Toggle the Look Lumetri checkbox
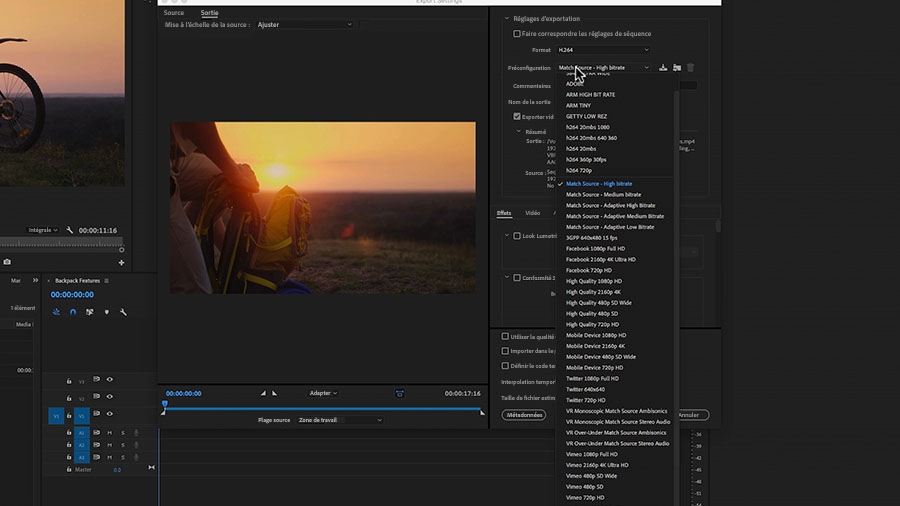Image resolution: width=900 pixels, height=506 pixels. tap(517, 236)
